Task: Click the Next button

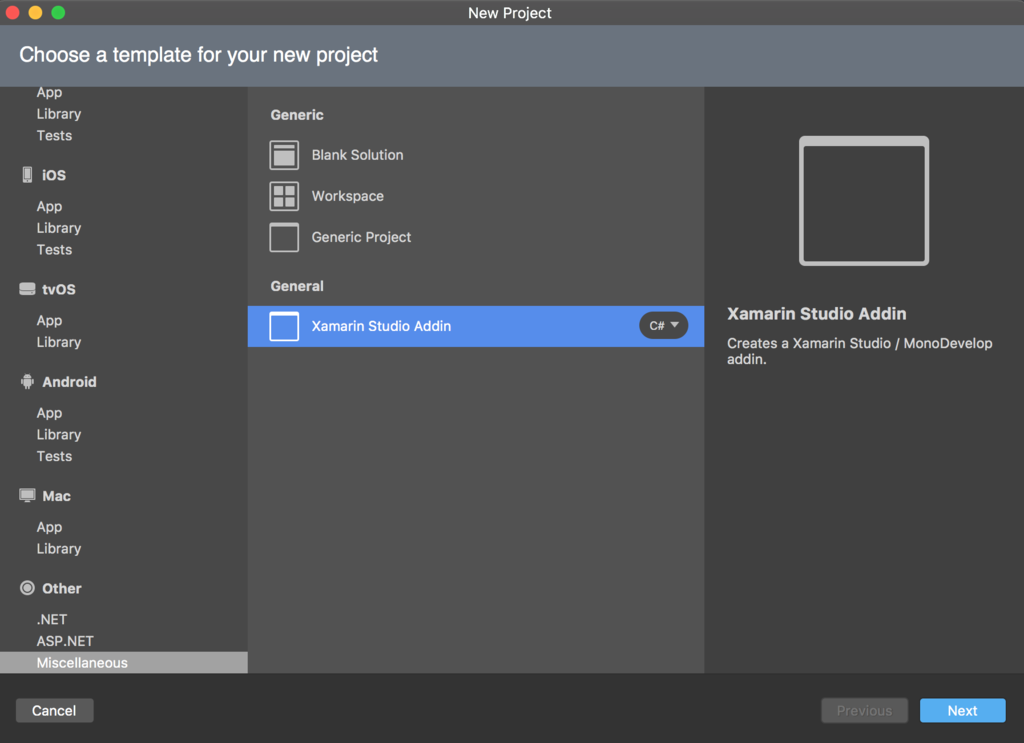Action: click(x=963, y=711)
